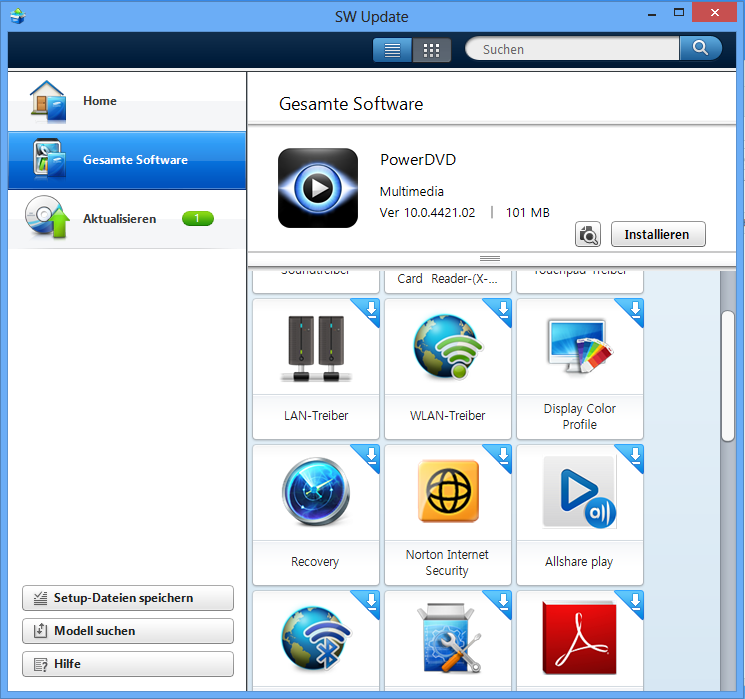
Task: Select the WLAN-Treiber globe icon
Action: (448, 346)
